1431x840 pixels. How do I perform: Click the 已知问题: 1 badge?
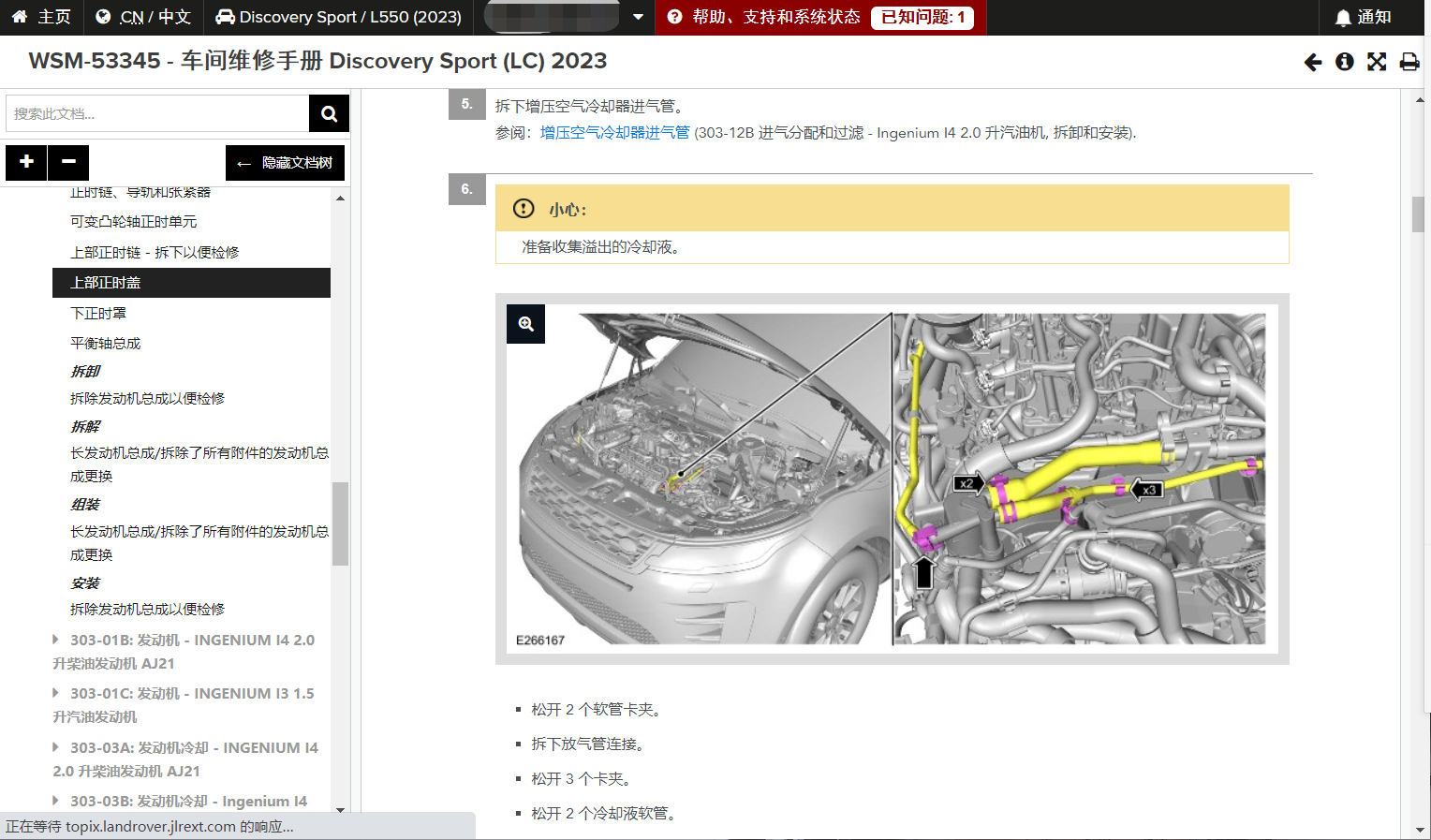(x=922, y=18)
